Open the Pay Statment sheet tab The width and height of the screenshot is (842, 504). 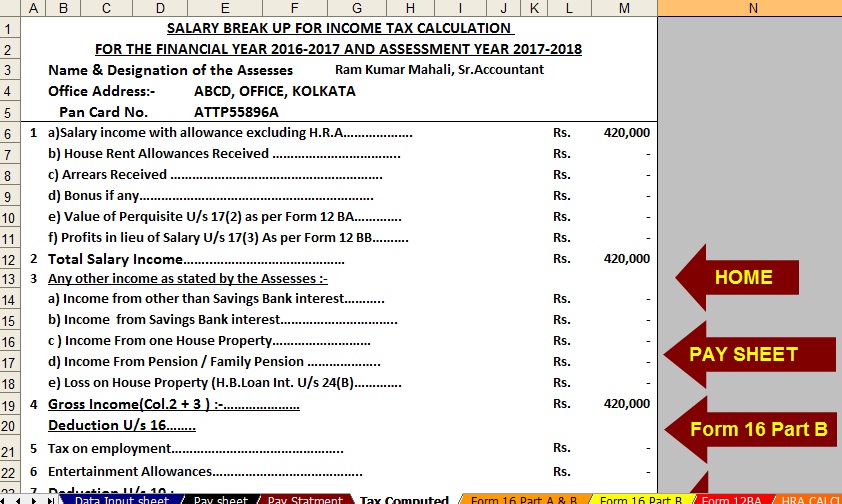point(304,500)
